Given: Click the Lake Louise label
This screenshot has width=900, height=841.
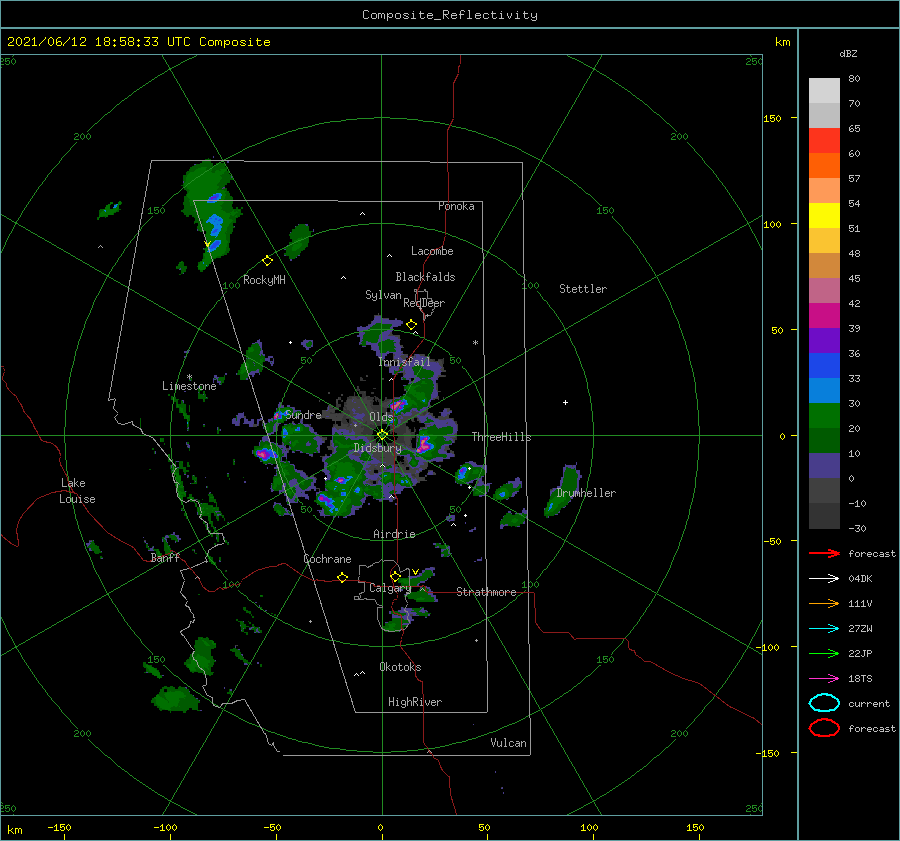Looking at the screenshot, I should 77,491.
